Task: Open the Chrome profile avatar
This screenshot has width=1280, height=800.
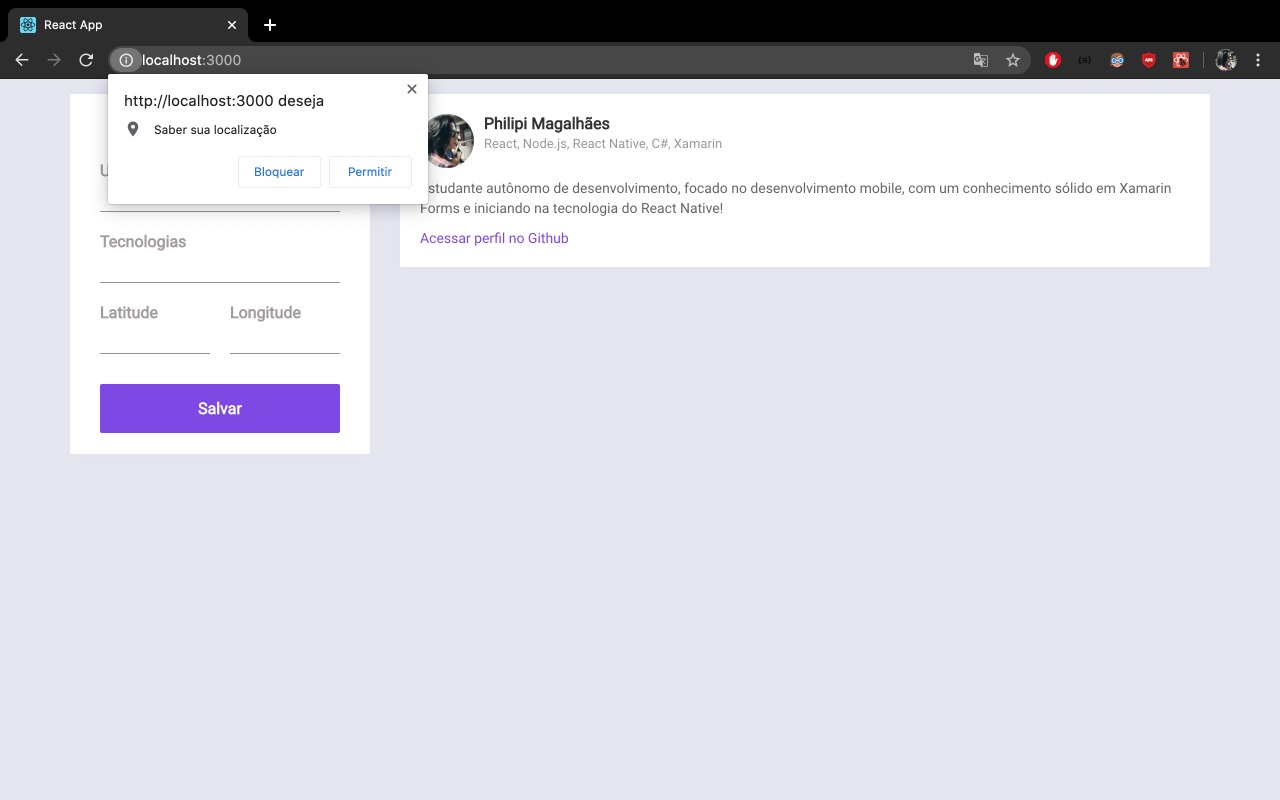Action: click(x=1226, y=60)
